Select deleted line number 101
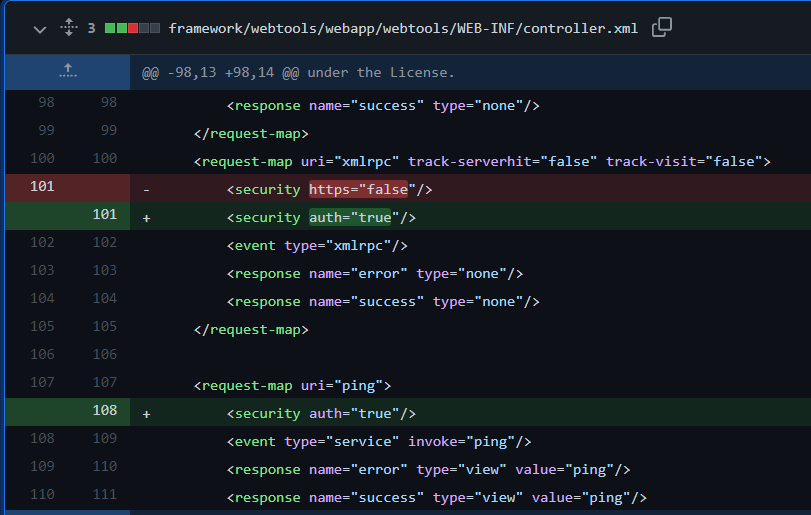Screen dimensions: 811x515 tap(42, 186)
